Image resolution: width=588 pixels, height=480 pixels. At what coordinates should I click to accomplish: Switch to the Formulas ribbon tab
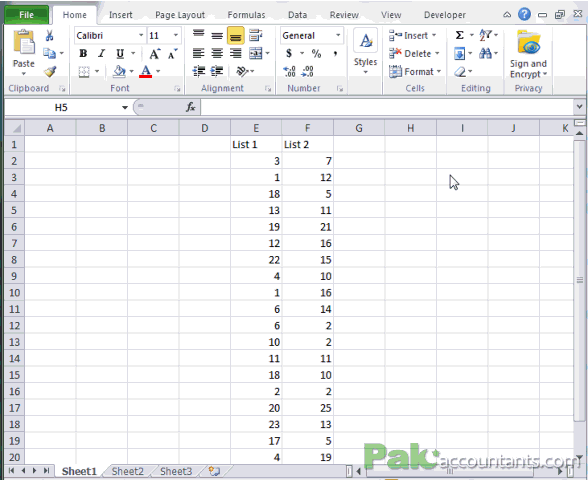[x=246, y=15]
